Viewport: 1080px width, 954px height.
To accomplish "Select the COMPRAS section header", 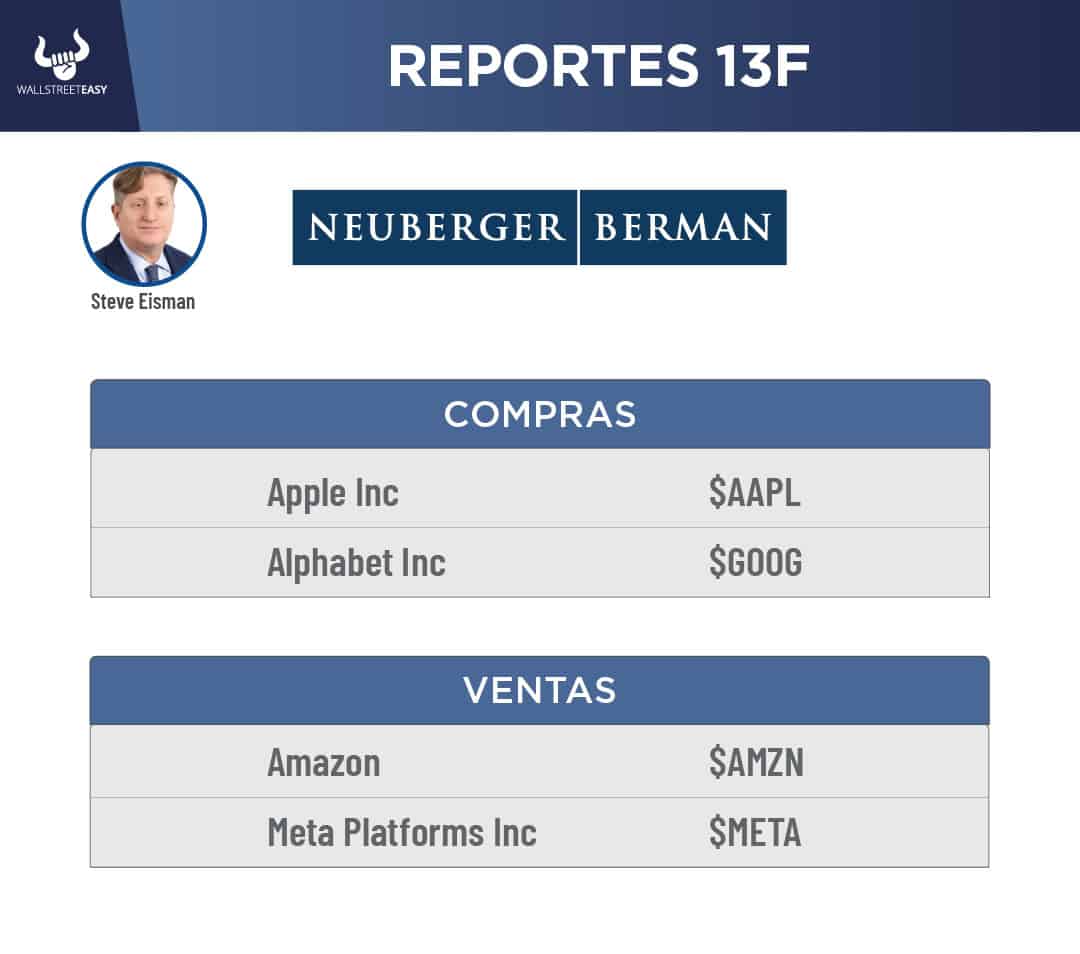I will tap(540, 414).
